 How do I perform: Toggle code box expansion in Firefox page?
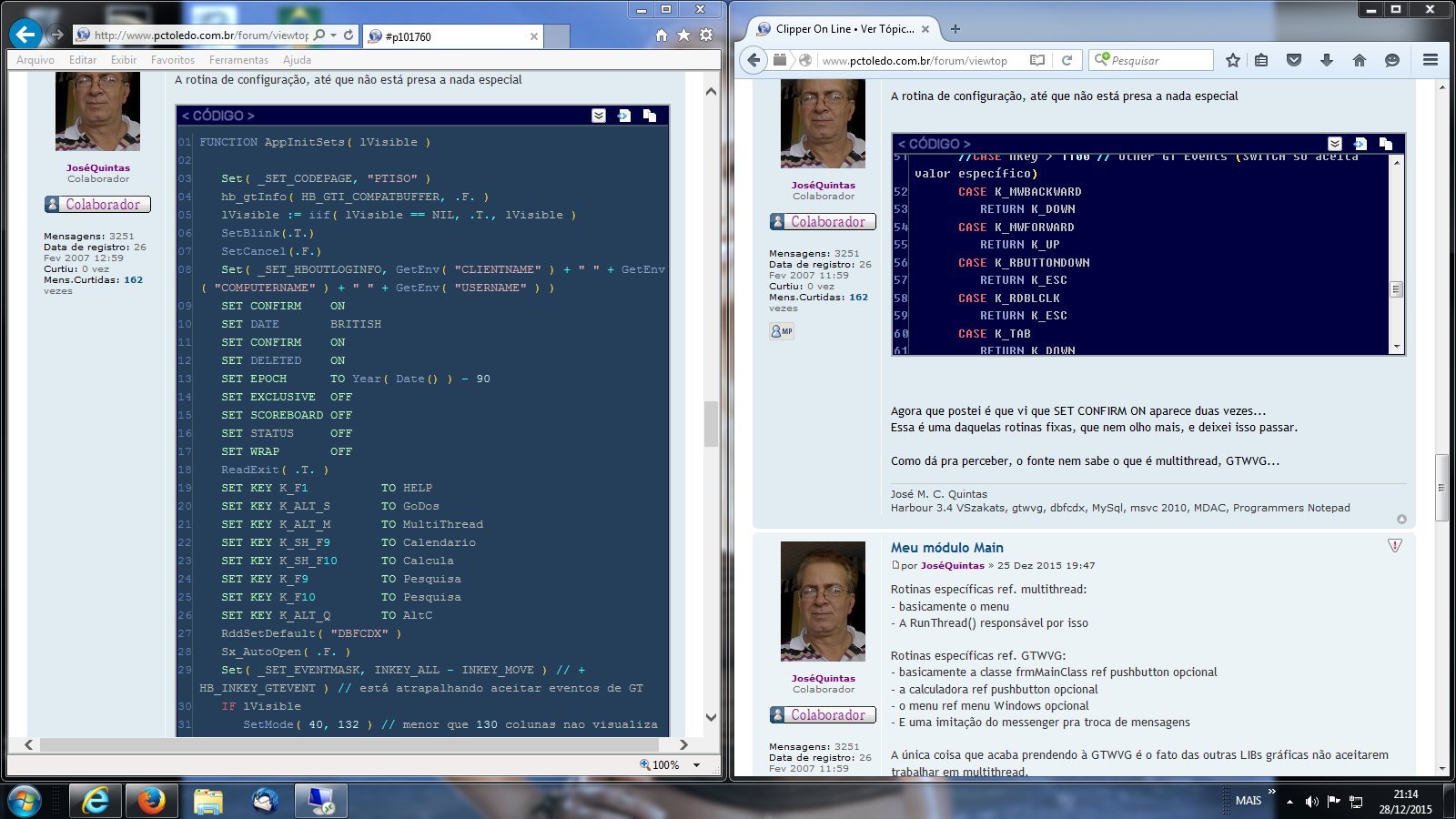tap(1334, 144)
